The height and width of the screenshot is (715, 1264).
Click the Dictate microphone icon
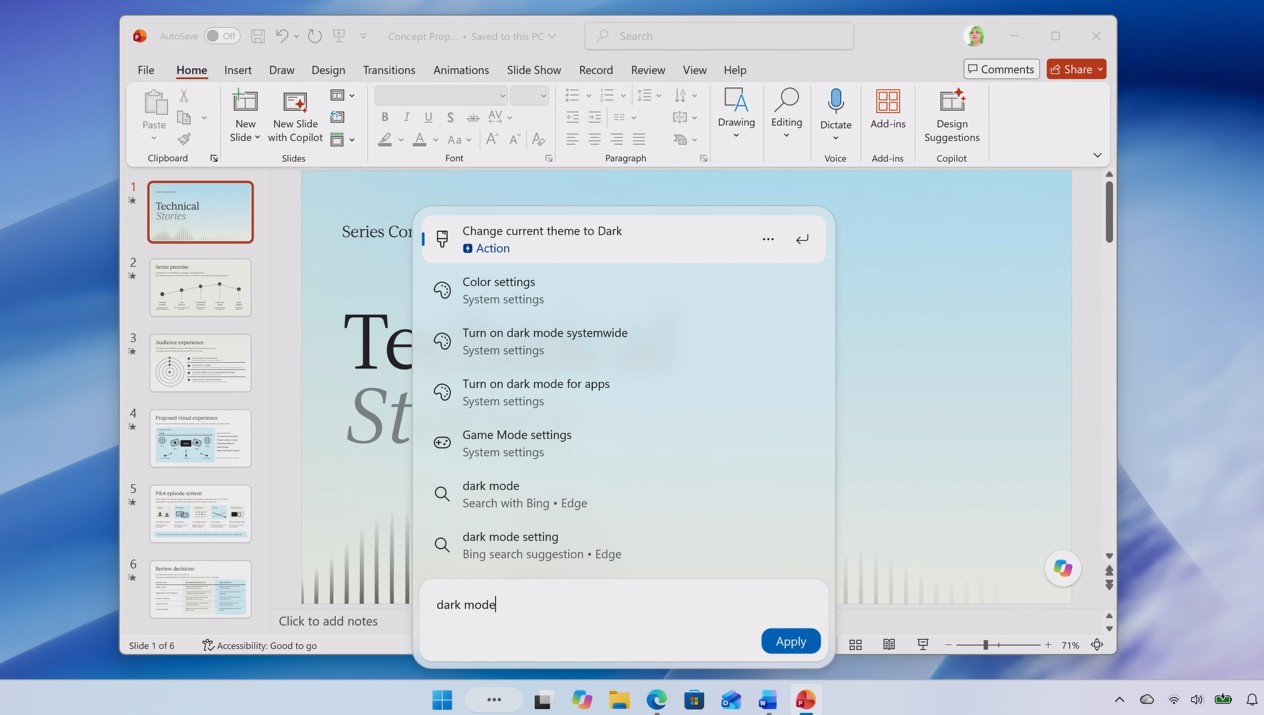pos(835,103)
